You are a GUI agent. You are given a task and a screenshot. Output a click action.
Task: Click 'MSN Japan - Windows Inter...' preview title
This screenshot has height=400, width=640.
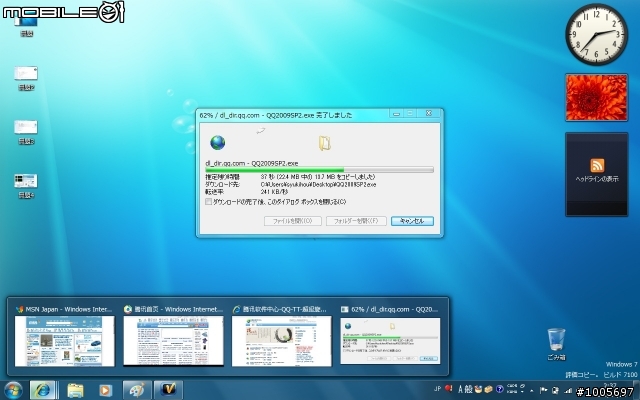(x=69, y=309)
